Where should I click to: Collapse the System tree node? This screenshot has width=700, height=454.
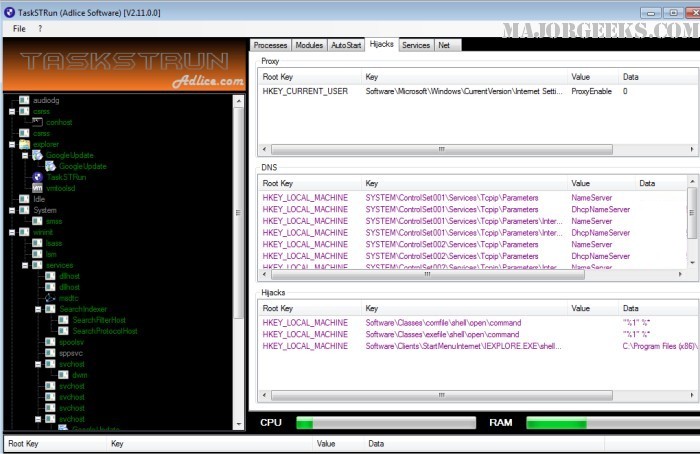(12, 210)
